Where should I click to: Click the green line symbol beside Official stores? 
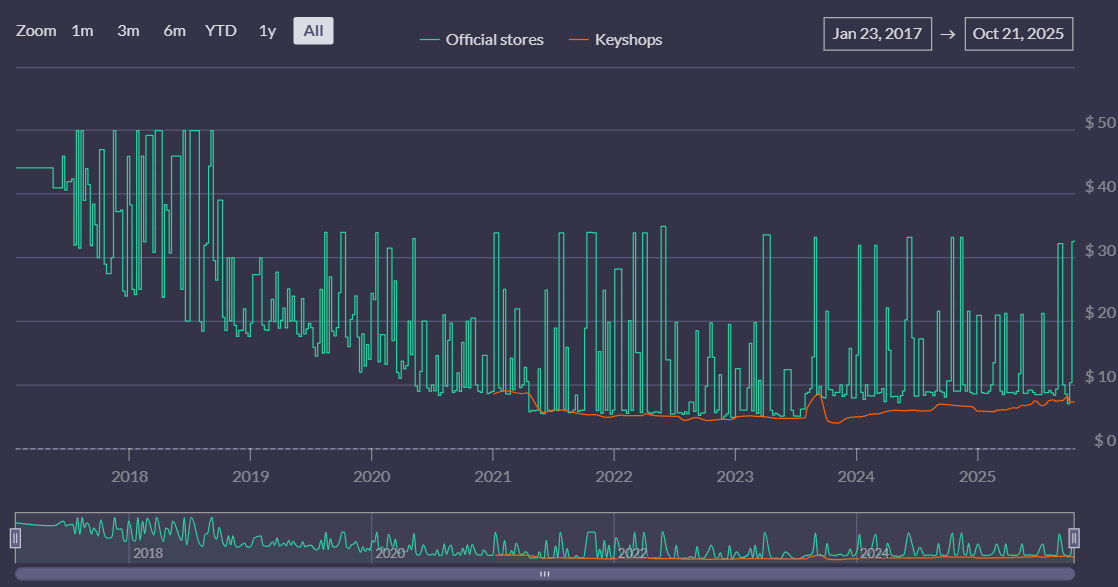pos(430,40)
